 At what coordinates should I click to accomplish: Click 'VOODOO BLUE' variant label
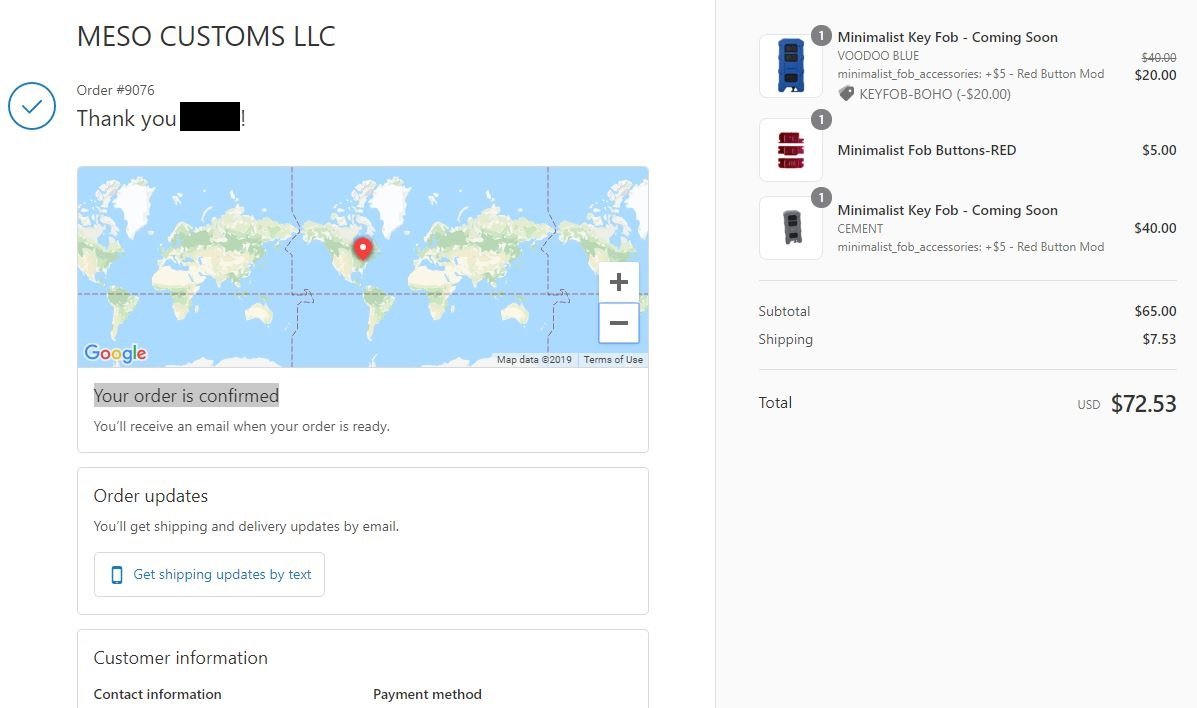coord(878,56)
